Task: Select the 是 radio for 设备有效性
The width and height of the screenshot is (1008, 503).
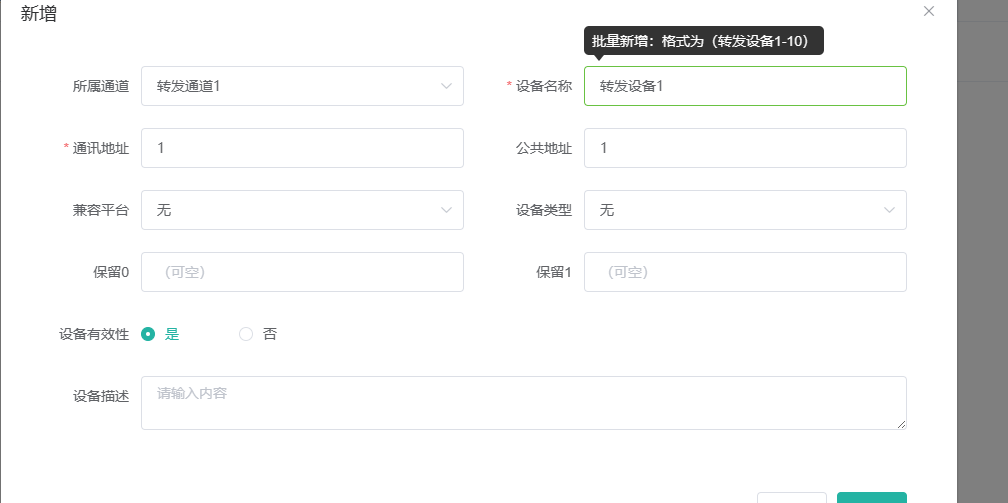Action: [148, 334]
